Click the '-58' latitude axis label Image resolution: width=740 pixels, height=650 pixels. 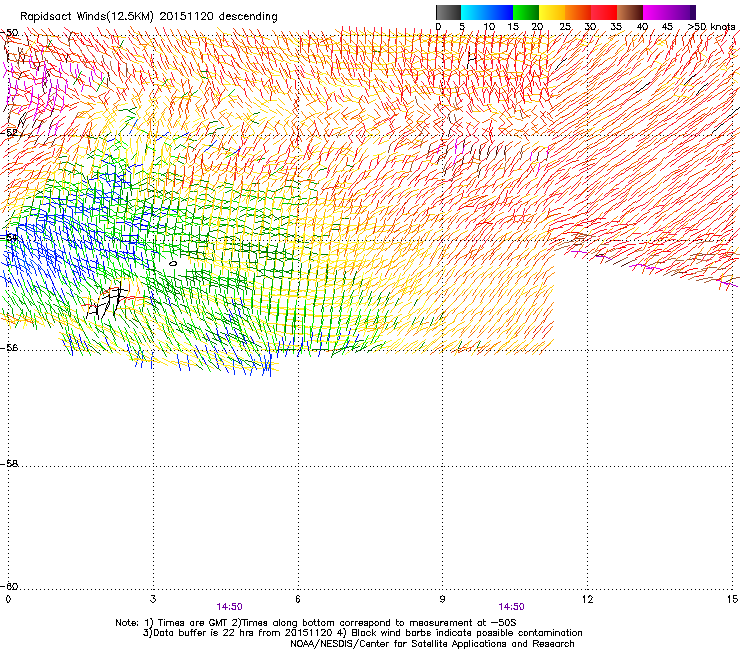(x=9, y=464)
